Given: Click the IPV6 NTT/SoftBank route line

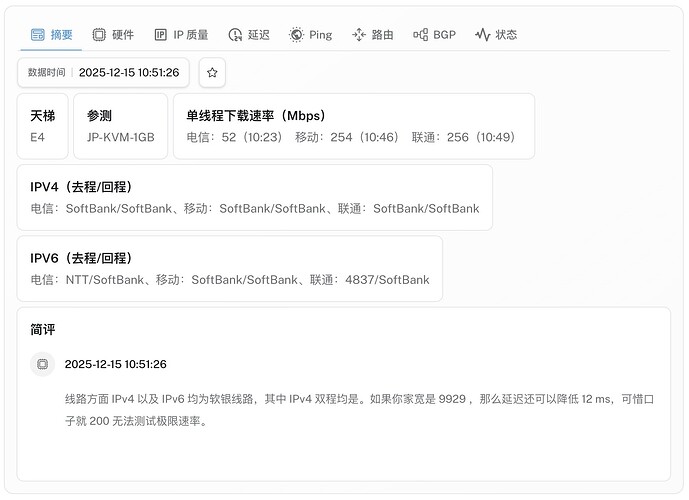Looking at the screenshot, I should pos(230,279).
